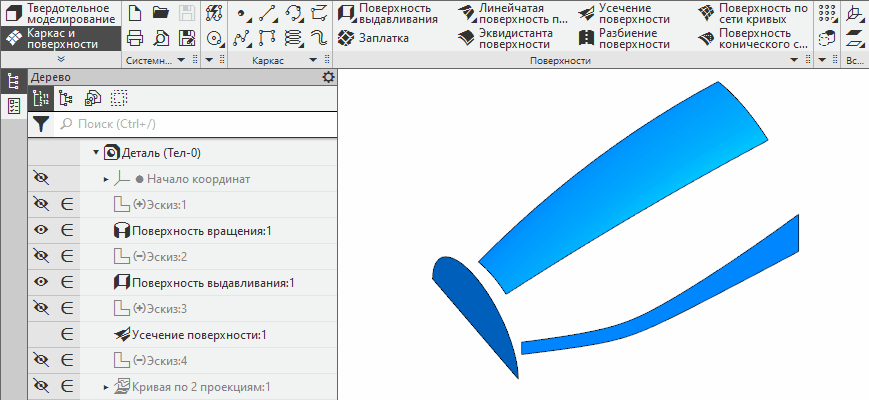Screen dimensions: 869x400
Task: Hide Поверхность вращения:1 via eye icon
Action: (x=41, y=230)
